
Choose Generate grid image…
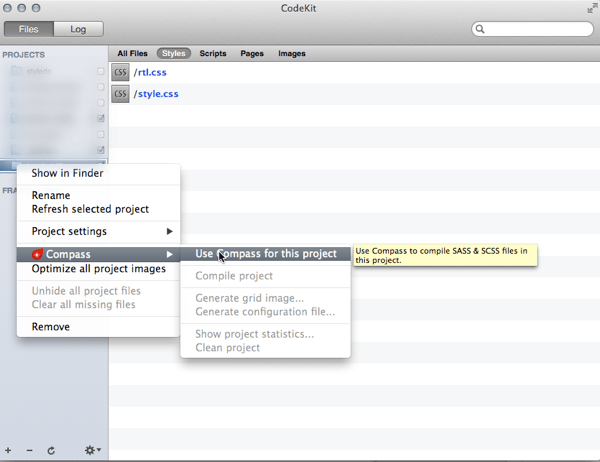[x=266, y=298]
